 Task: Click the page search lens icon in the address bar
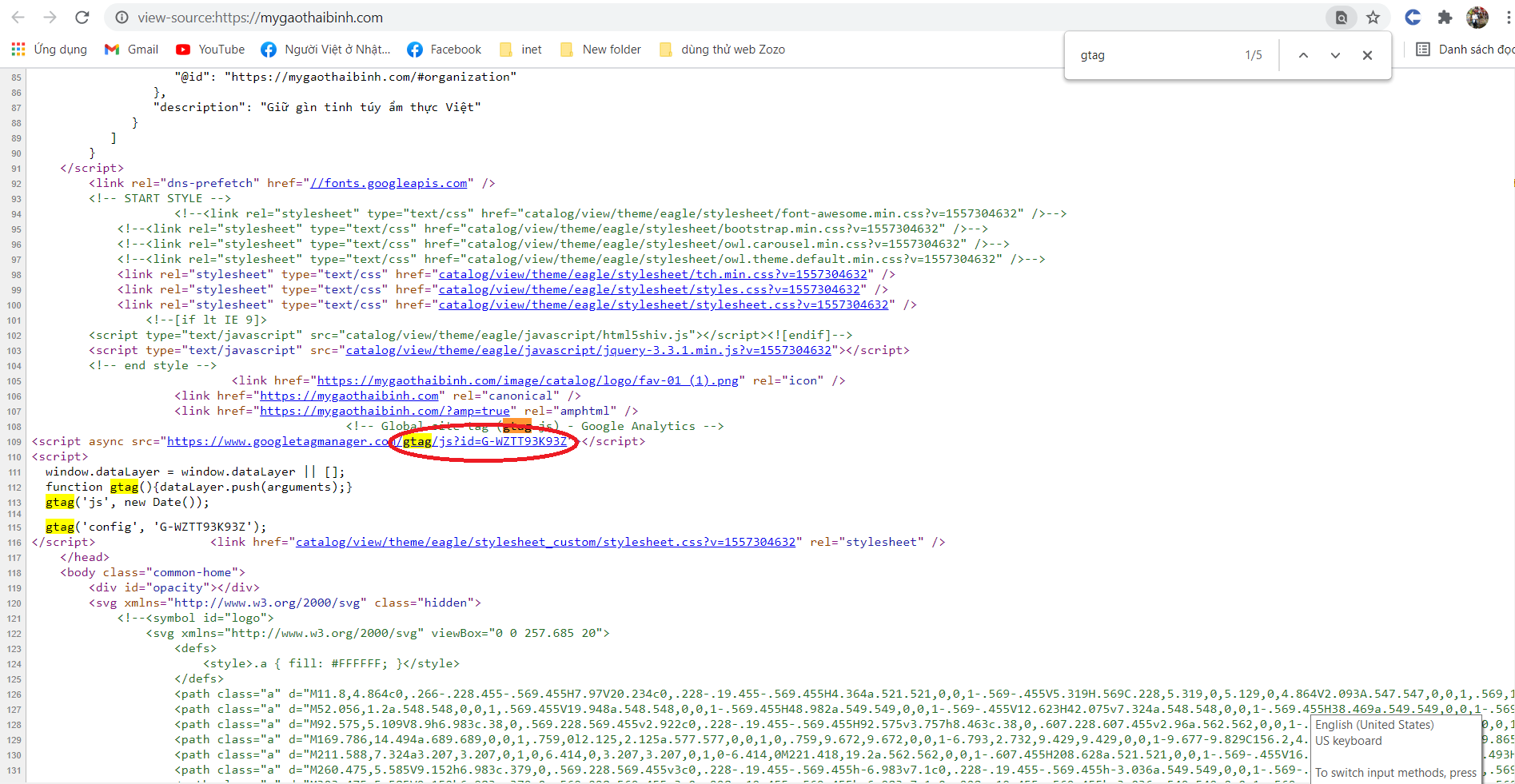pyautogui.click(x=1342, y=18)
